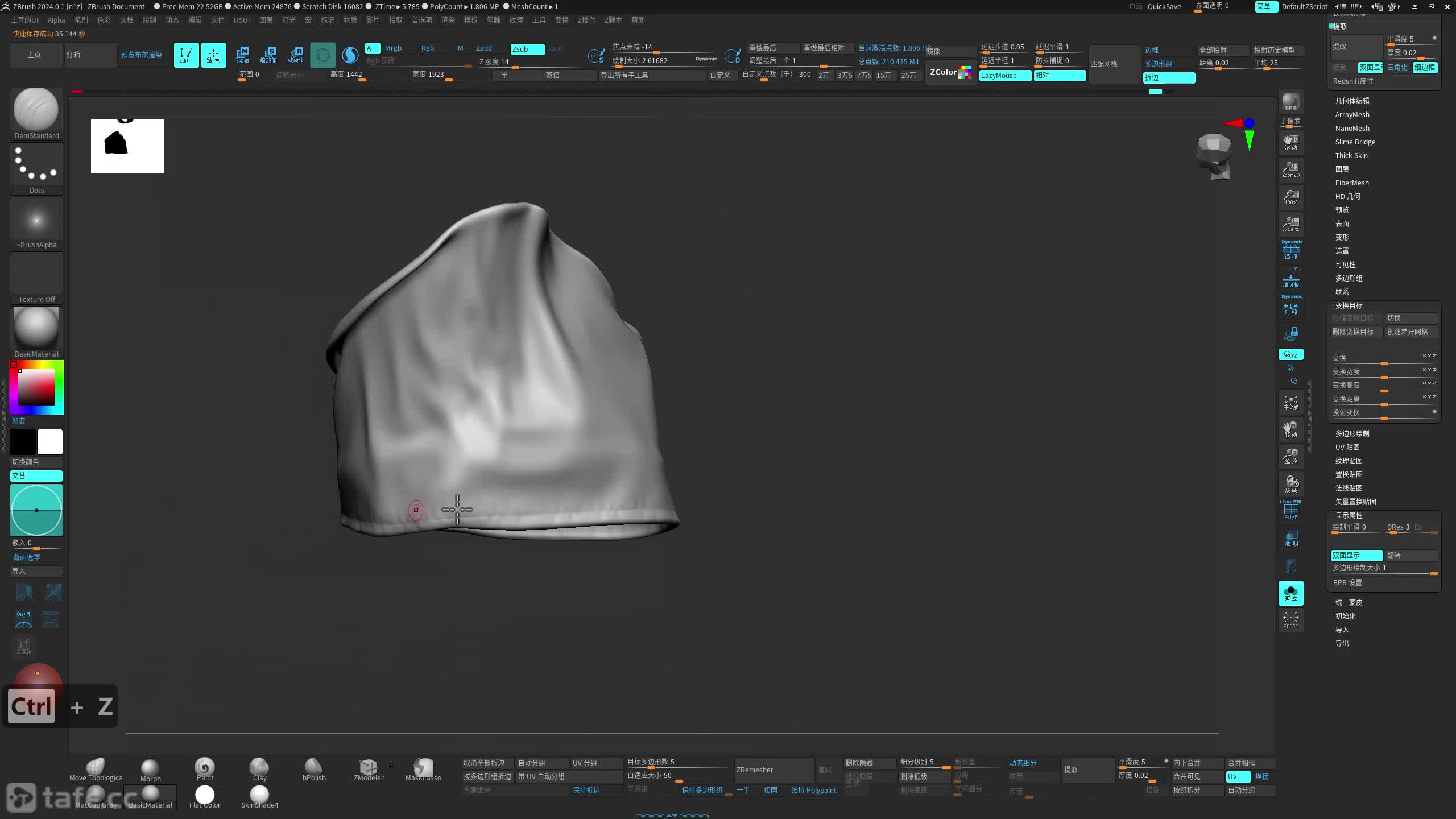Click the ZRemesher button
The width and height of the screenshot is (1456, 819).
[774, 770]
